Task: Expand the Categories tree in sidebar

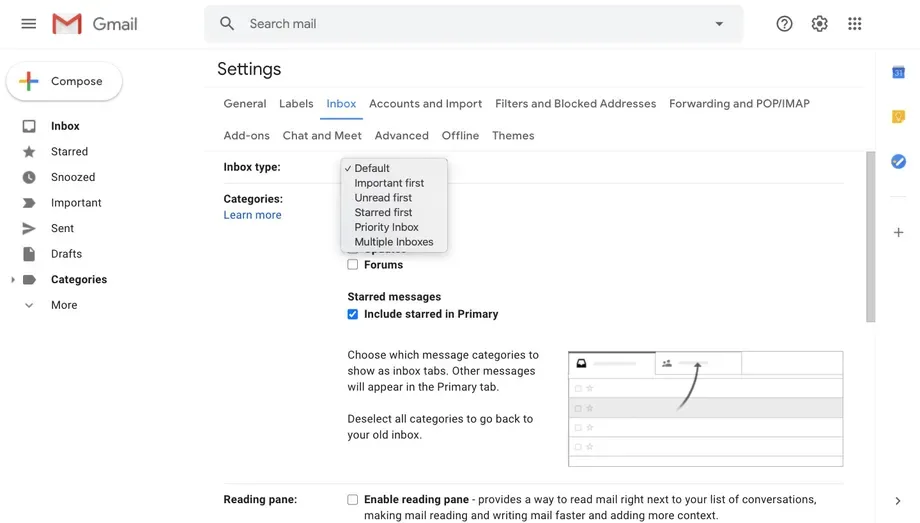Action: (x=13, y=279)
